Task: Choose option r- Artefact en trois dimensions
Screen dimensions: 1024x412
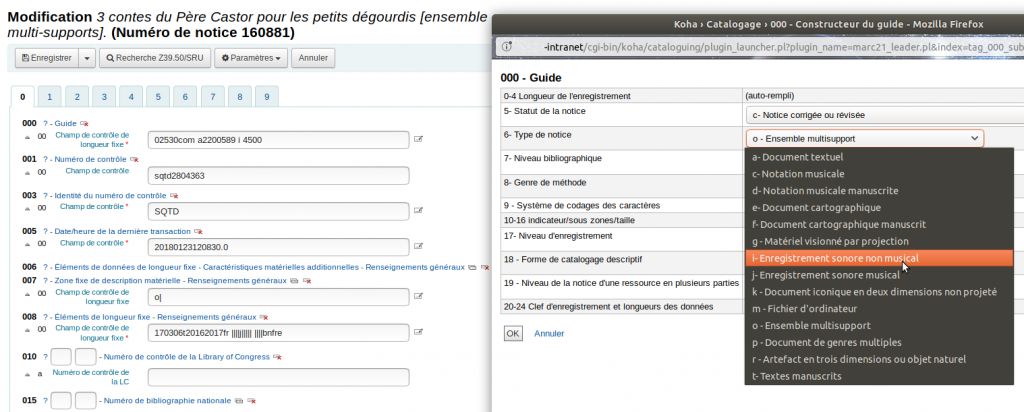Action: tap(879, 360)
